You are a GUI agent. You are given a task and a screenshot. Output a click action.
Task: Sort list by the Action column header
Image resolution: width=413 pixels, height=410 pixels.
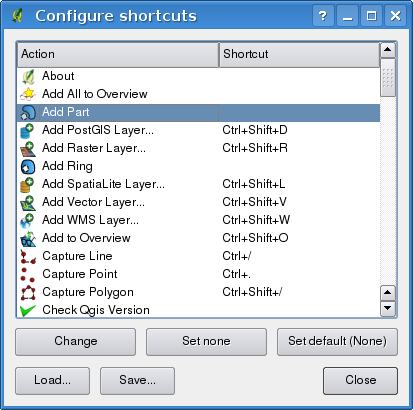[118, 54]
